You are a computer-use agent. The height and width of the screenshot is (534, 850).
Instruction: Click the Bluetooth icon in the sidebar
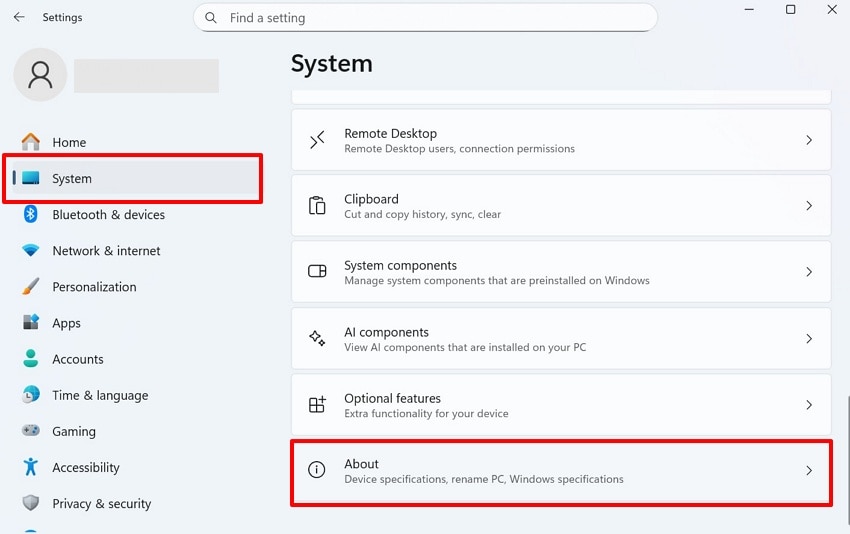(31, 214)
